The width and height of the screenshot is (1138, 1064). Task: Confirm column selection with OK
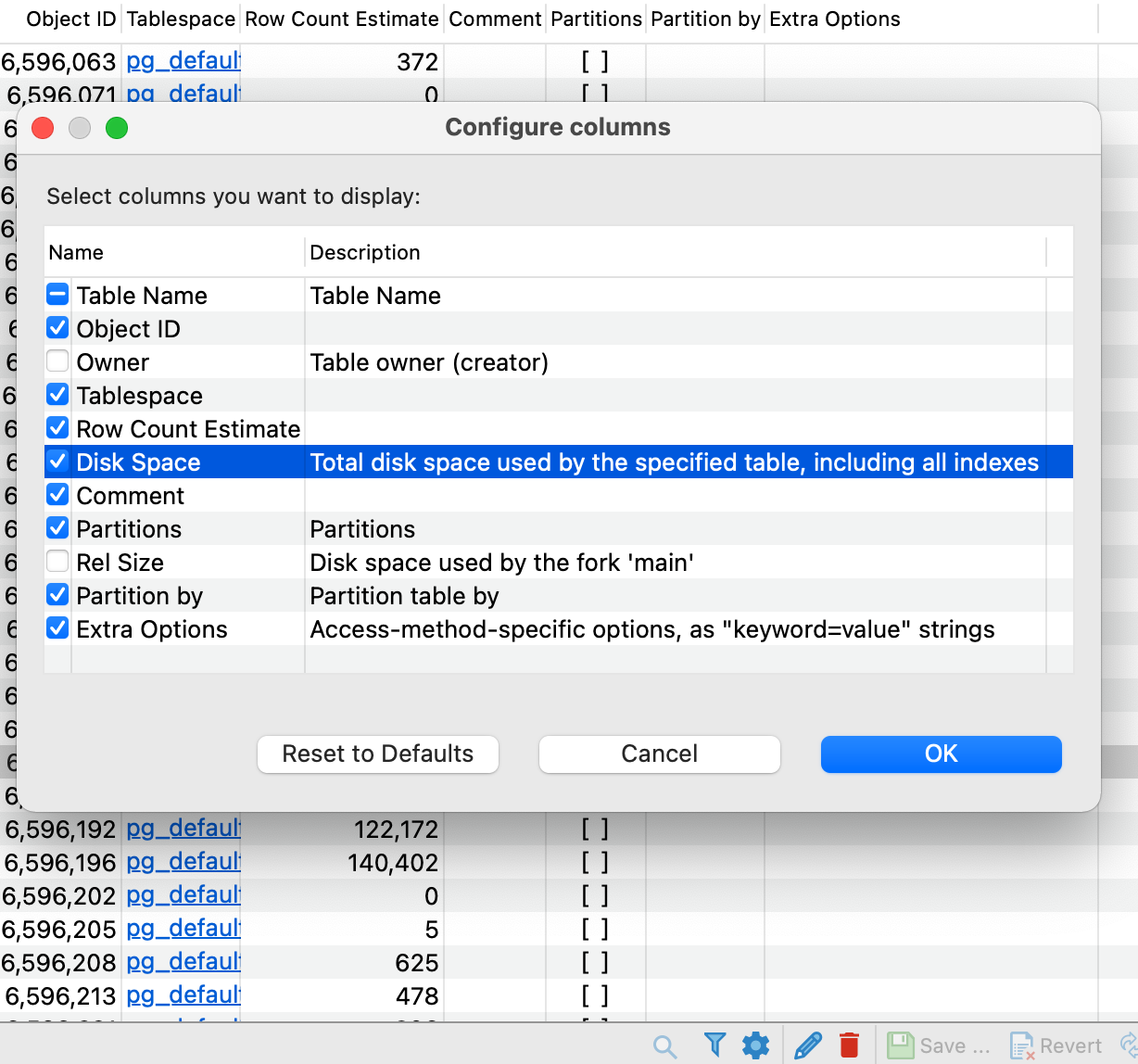coord(941,754)
